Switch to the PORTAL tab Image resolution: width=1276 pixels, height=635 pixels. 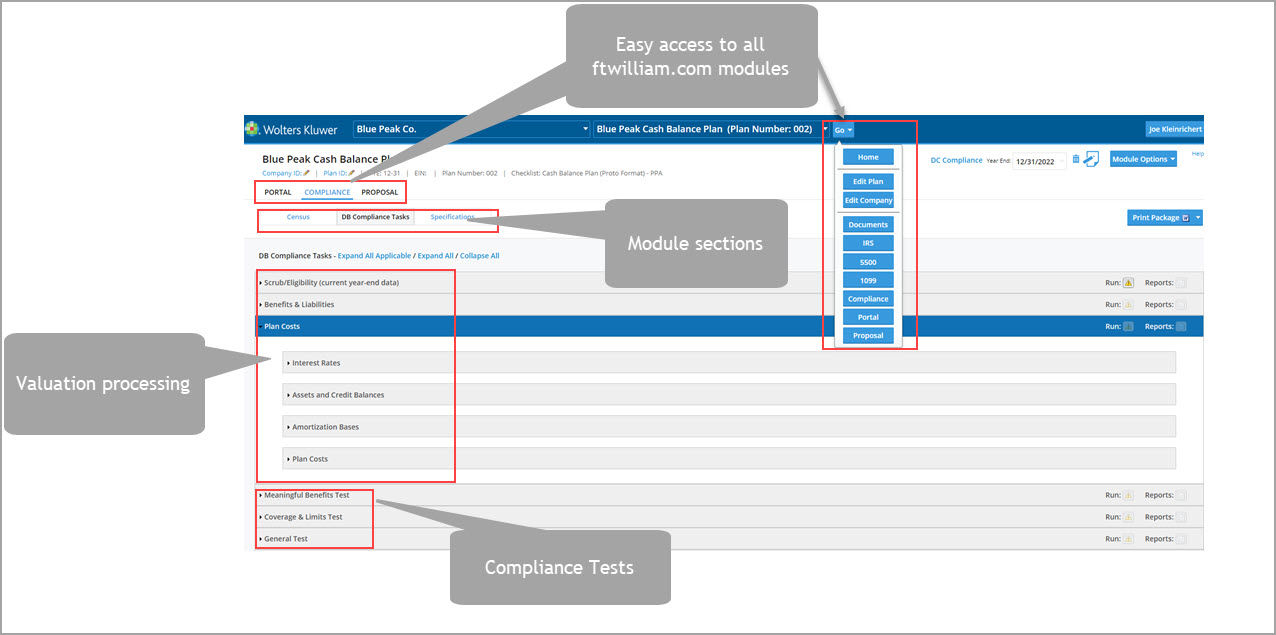coord(278,192)
